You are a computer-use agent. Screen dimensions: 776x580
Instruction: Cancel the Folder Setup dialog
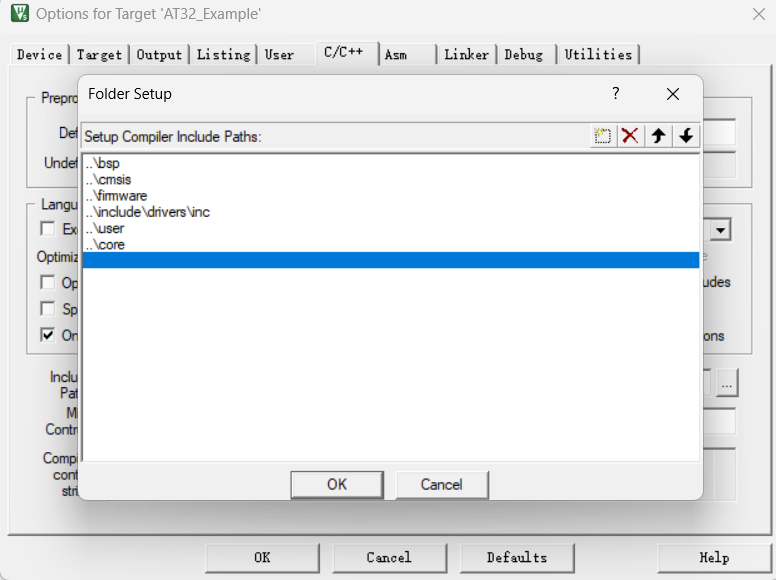(x=442, y=484)
